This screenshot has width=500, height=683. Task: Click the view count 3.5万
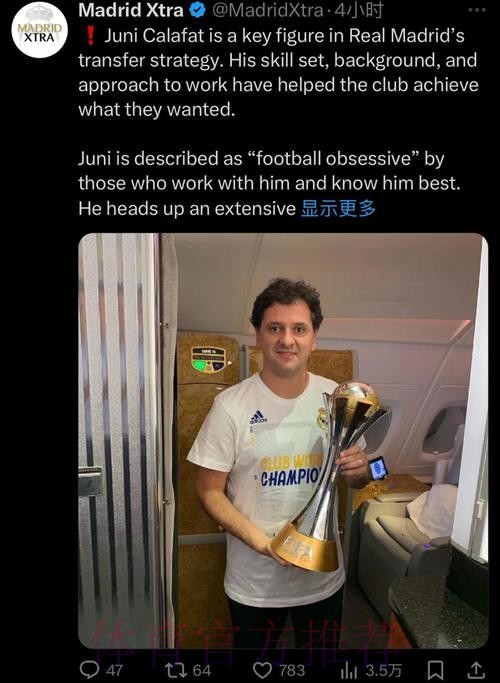[384, 670]
